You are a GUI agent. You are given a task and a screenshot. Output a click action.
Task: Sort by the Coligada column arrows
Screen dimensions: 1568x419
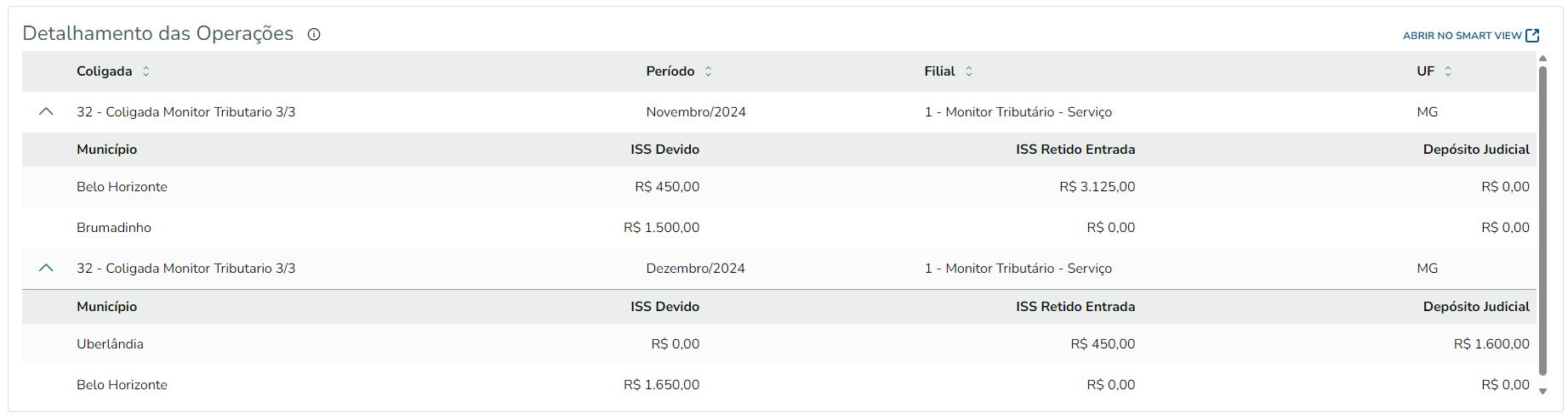146,71
